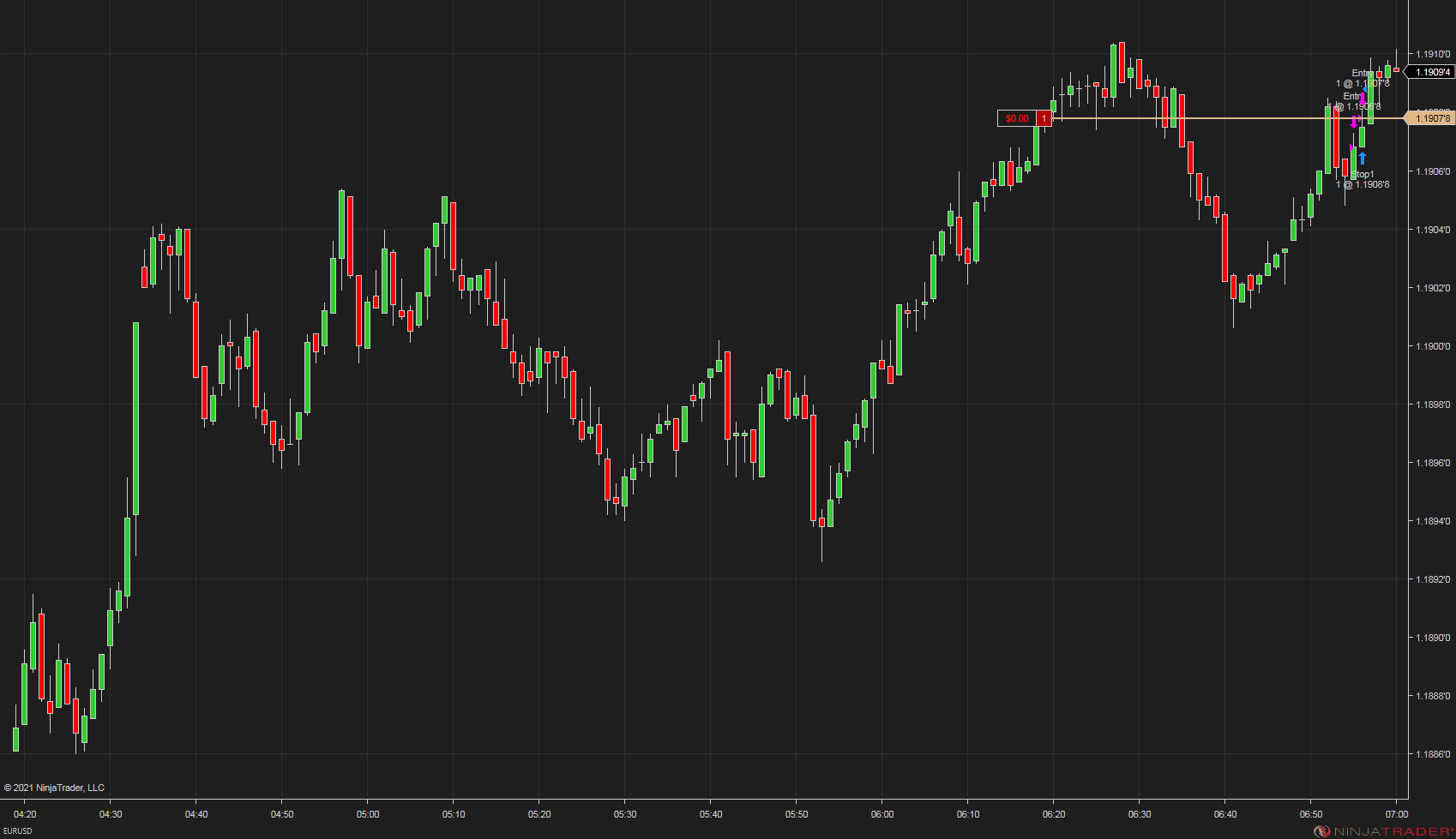Viewport: 1456px width, 839px height.
Task: Click the copyright NinjaTrader branding text
Action: [x=55, y=787]
